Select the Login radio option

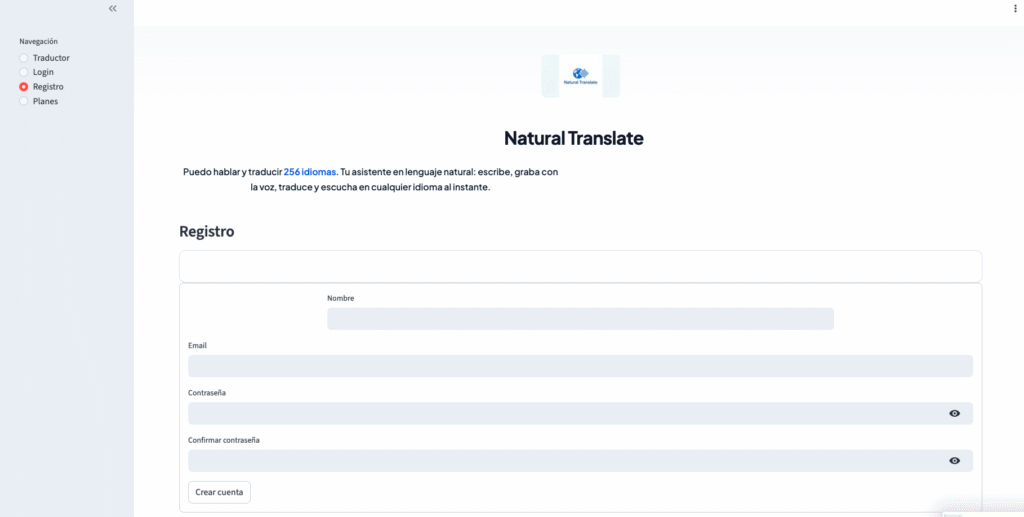24,72
